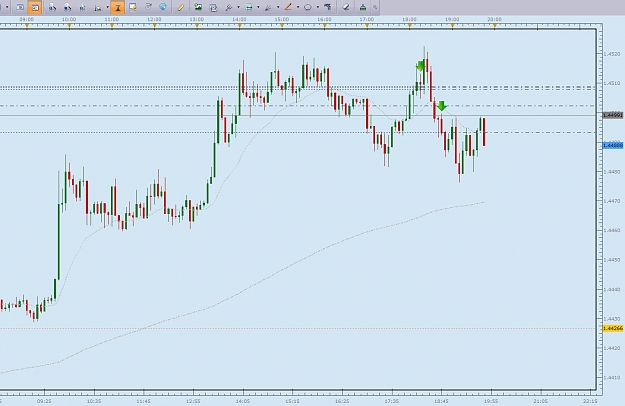Click the third of the three people-style toolbar icons
Viewport: 625px width, 406px height.
pyautogui.click(x=82, y=8)
